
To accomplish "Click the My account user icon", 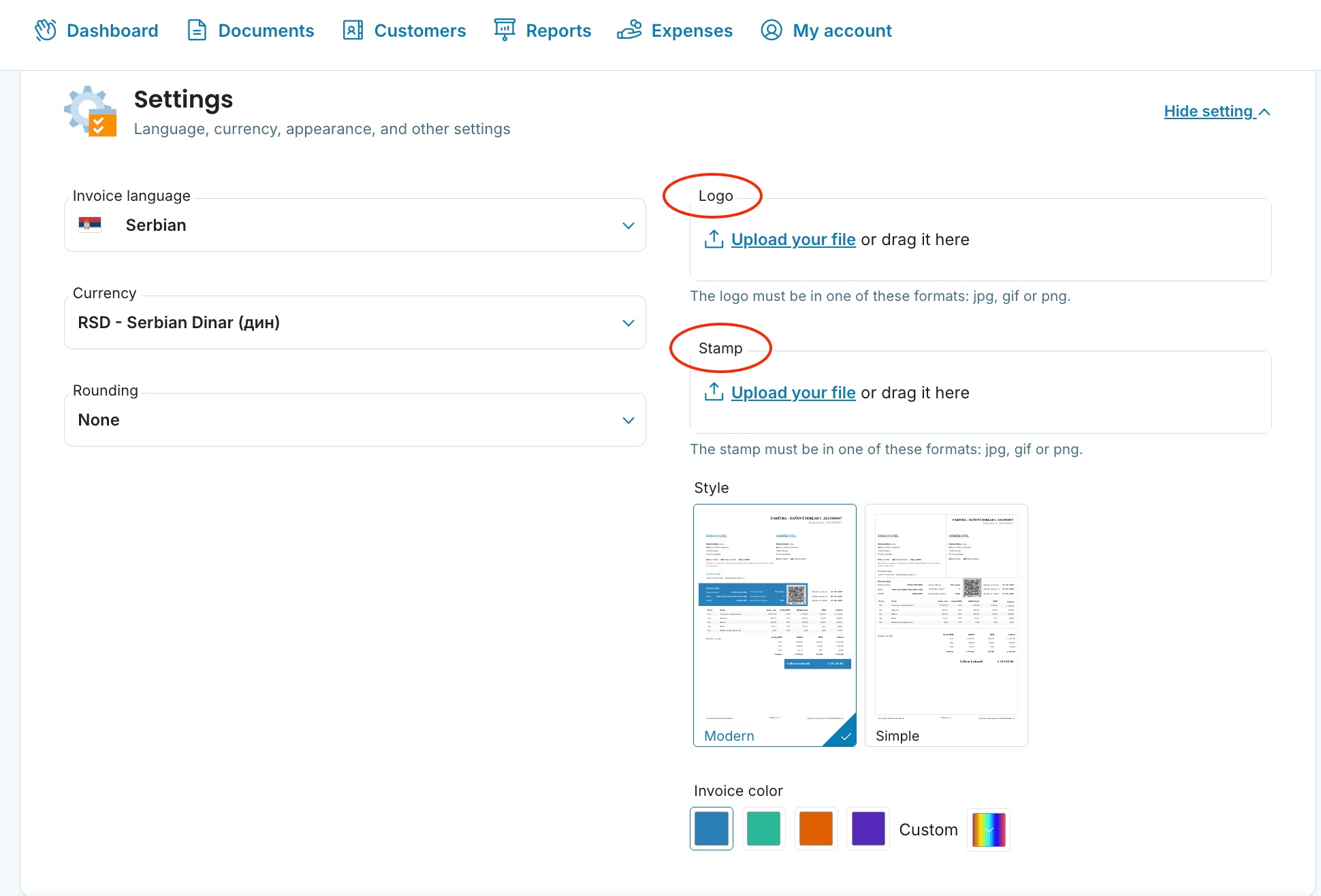I will point(771,31).
